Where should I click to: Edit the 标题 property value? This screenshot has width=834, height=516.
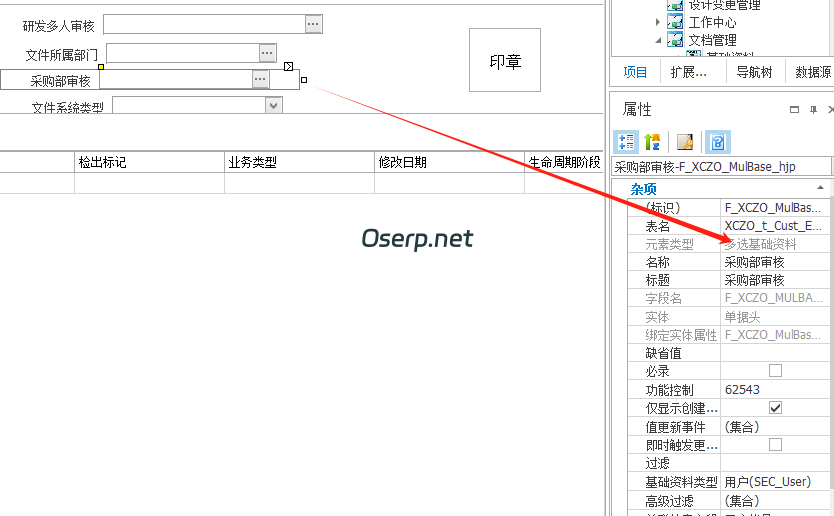pyautogui.click(x=775, y=280)
